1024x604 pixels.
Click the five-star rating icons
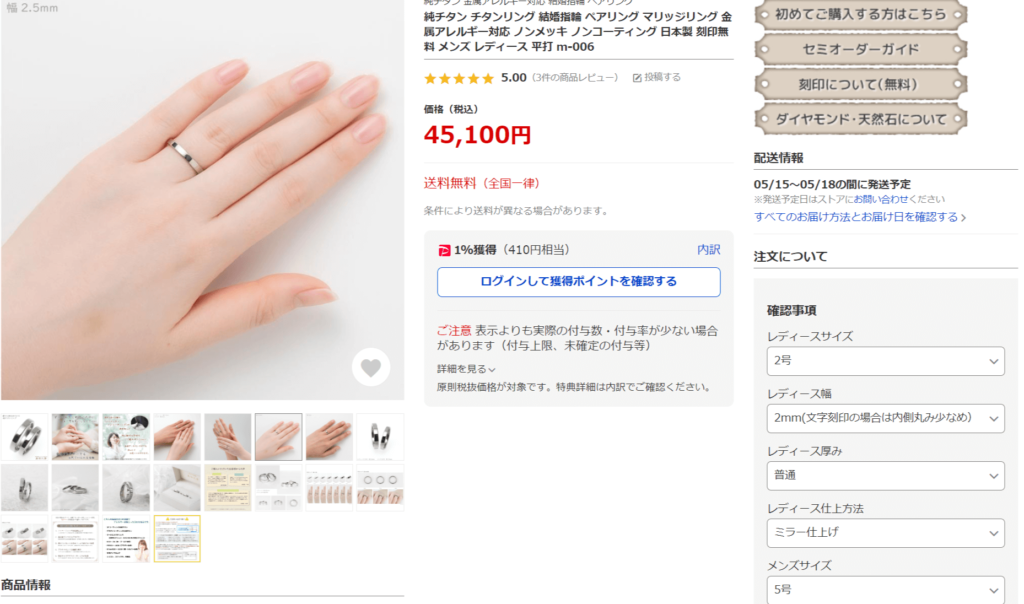coord(459,78)
